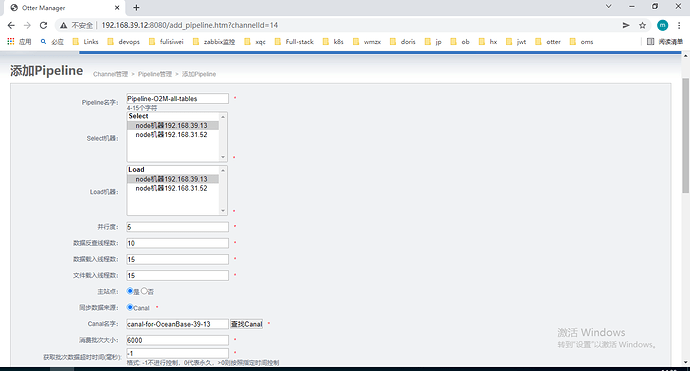The width and height of the screenshot is (690, 371).
Task: Open the not-secure site info warning icon
Action: point(64,26)
